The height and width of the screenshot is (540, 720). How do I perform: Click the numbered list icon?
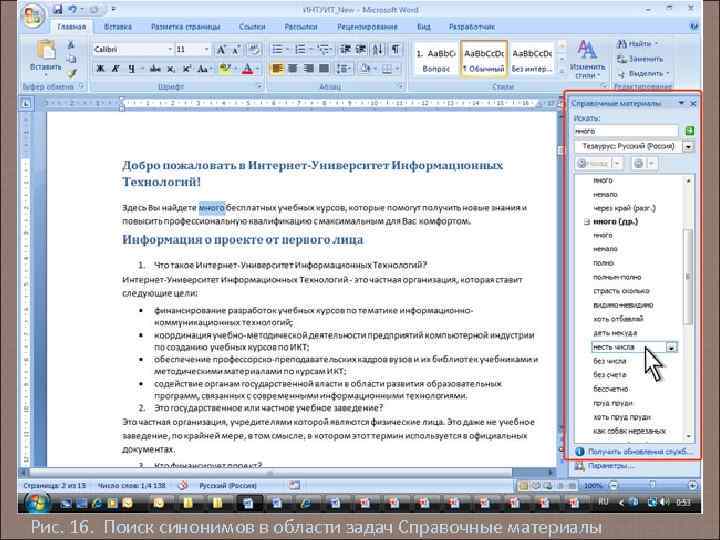(x=300, y=49)
